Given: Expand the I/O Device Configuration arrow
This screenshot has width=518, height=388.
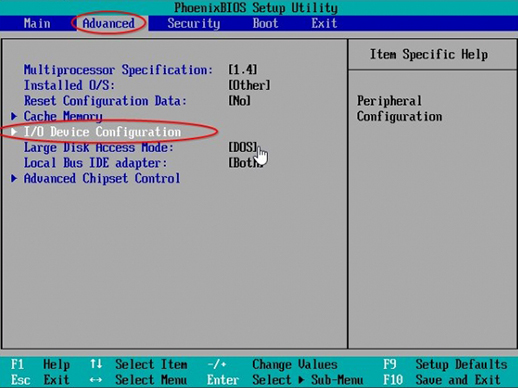Looking at the screenshot, I should click(14, 132).
